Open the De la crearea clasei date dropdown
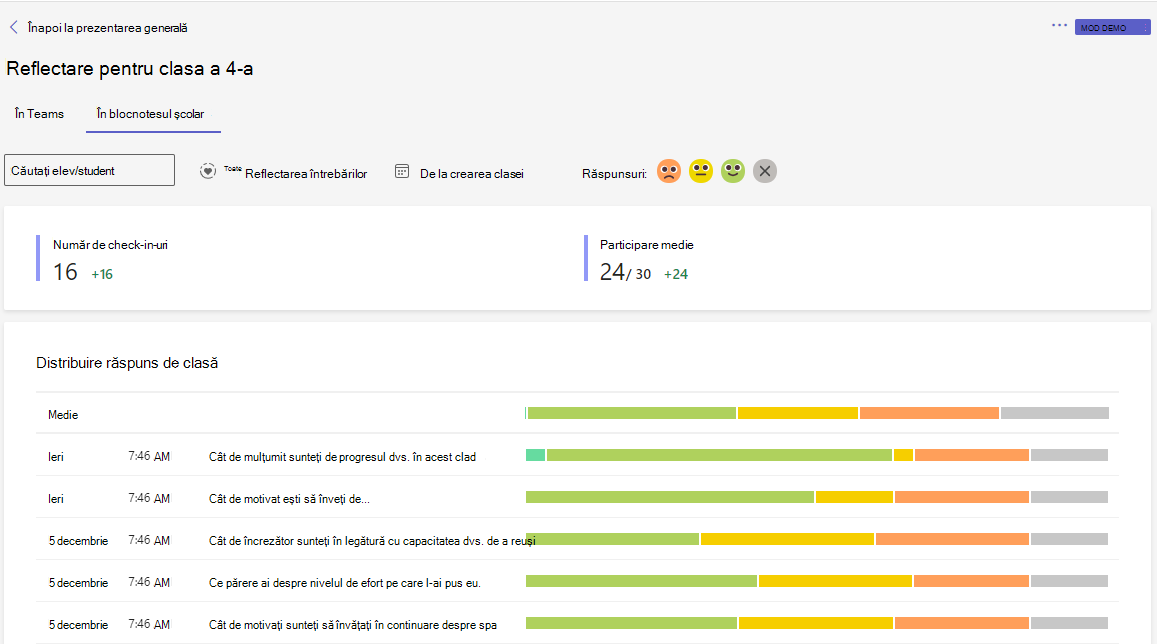The image size is (1157, 644). pyautogui.click(x=472, y=174)
